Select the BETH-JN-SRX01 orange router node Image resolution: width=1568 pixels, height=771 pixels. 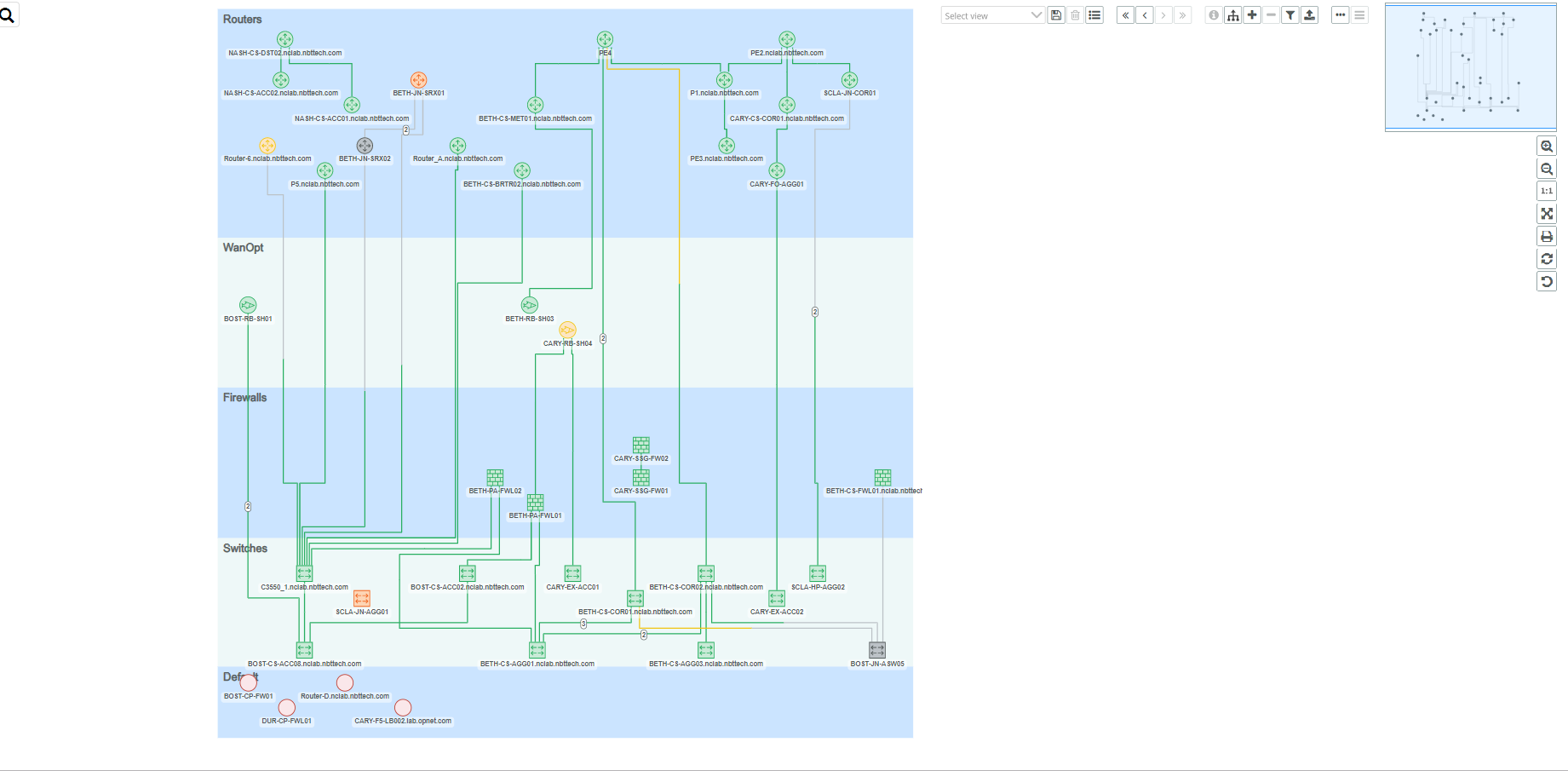point(418,80)
